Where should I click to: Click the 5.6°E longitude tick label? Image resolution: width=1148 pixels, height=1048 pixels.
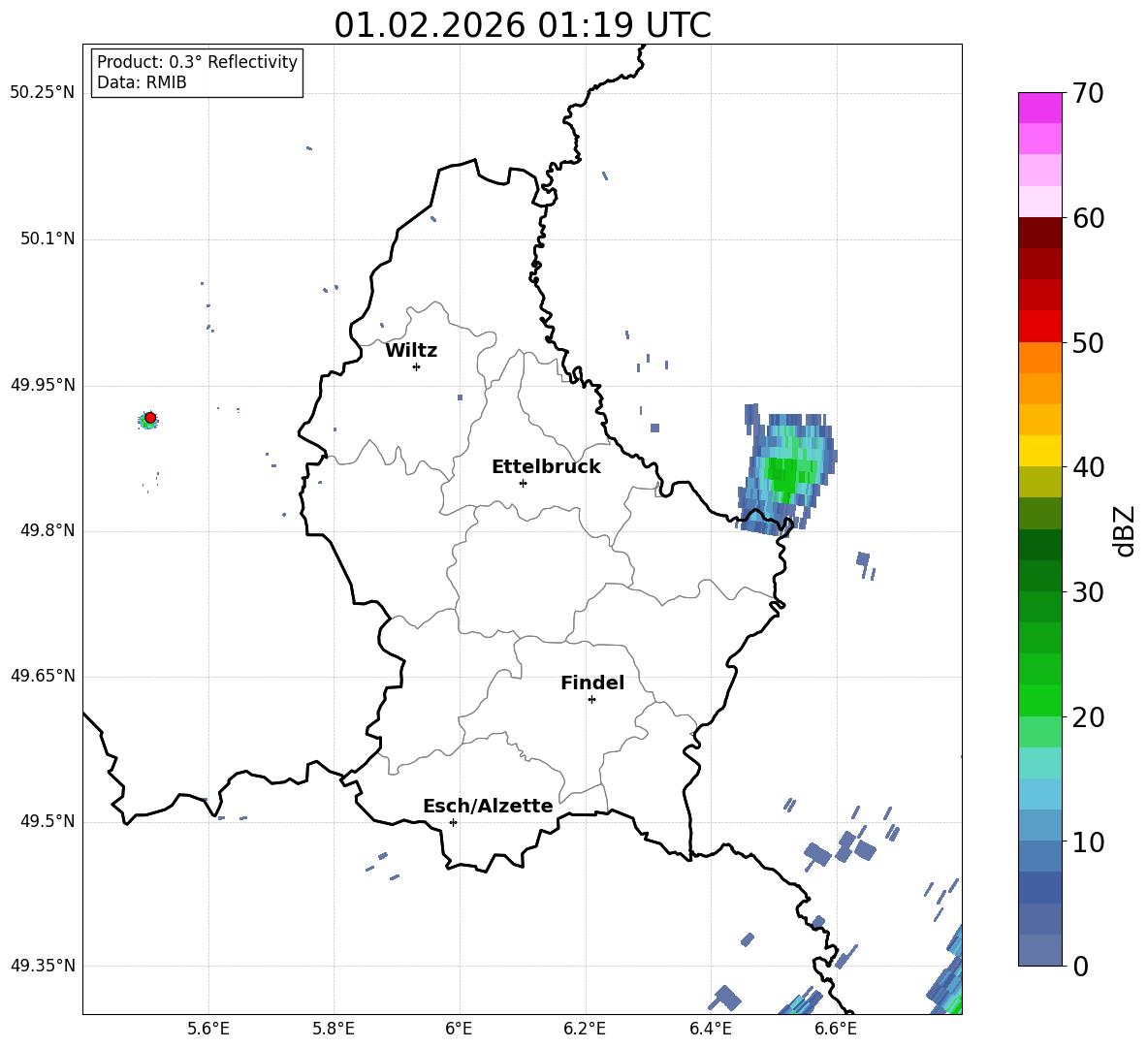tap(207, 1029)
